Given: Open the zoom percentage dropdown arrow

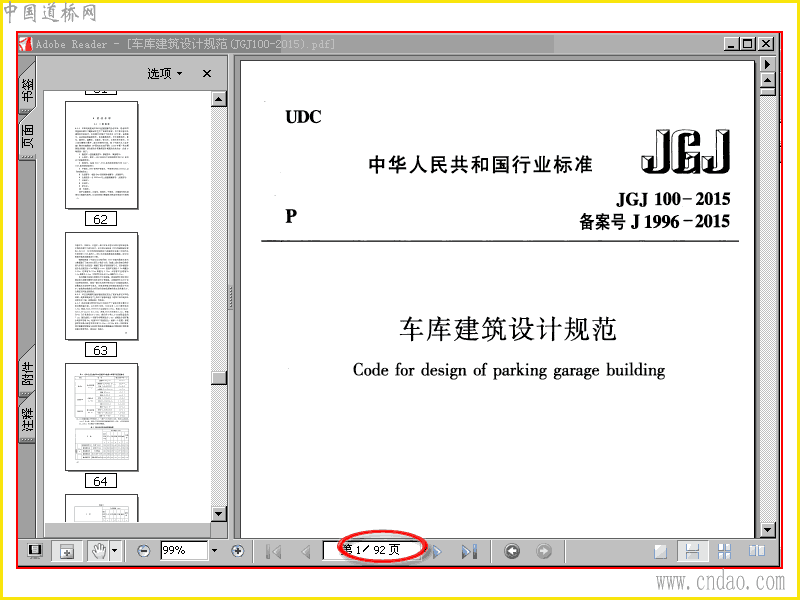Looking at the screenshot, I should point(214,551).
